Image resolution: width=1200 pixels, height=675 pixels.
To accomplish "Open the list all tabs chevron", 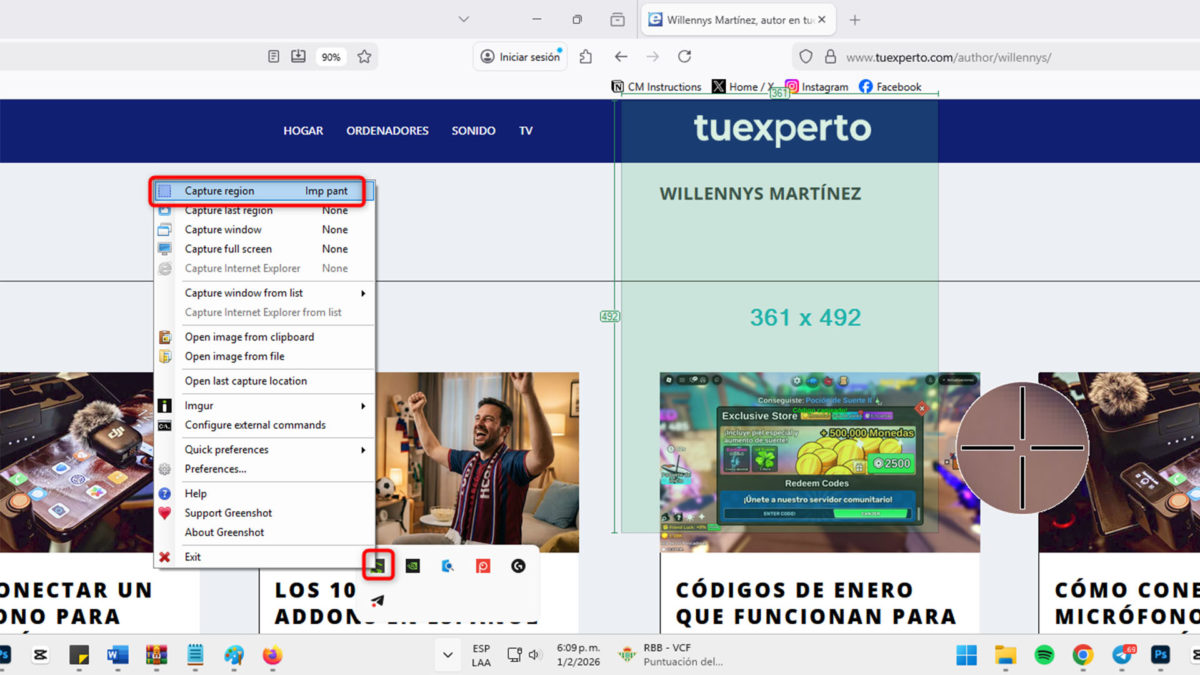I will click(463, 19).
